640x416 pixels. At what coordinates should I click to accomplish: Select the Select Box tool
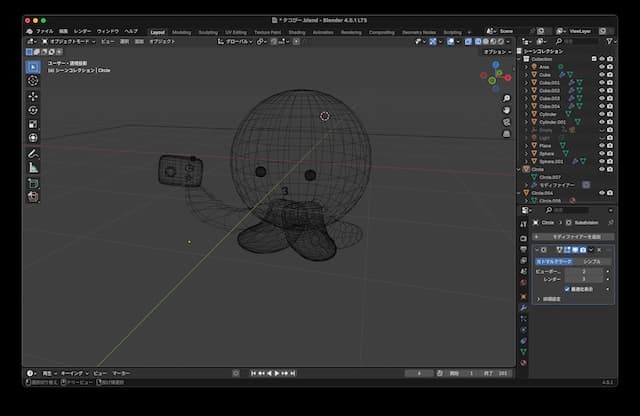coord(33,67)
